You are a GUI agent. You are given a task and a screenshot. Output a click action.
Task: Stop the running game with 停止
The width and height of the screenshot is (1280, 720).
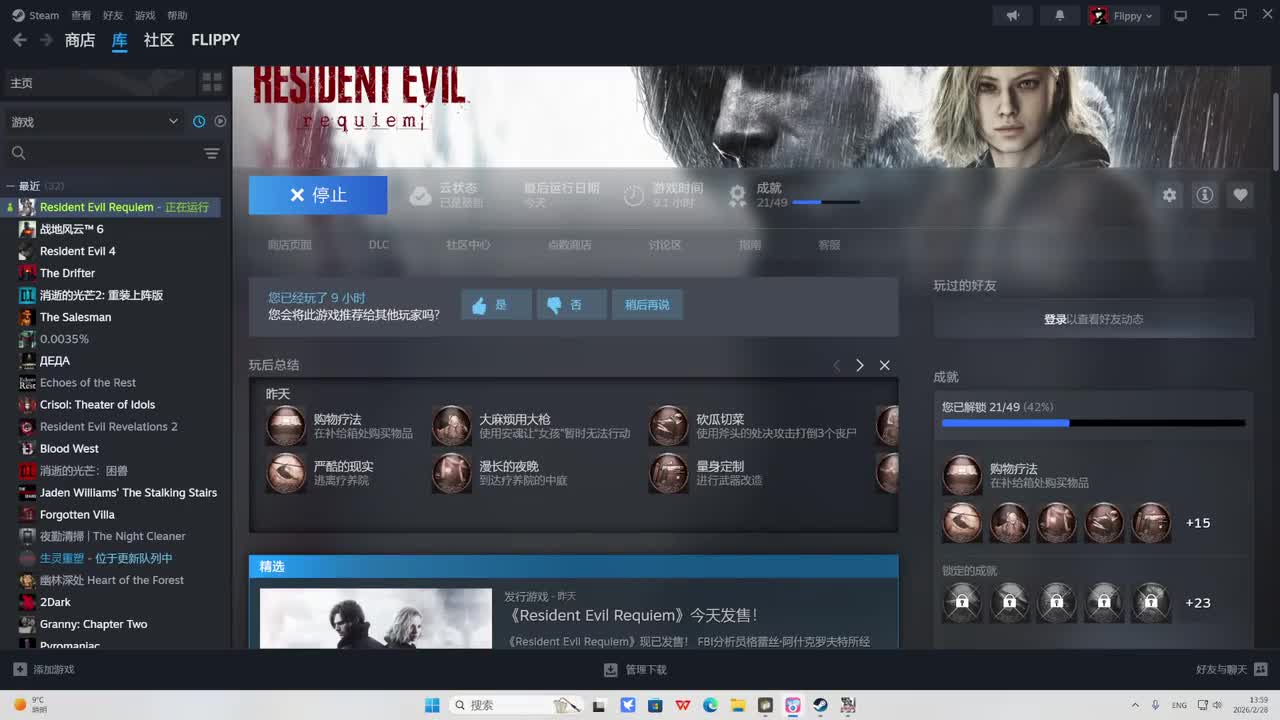318,195
